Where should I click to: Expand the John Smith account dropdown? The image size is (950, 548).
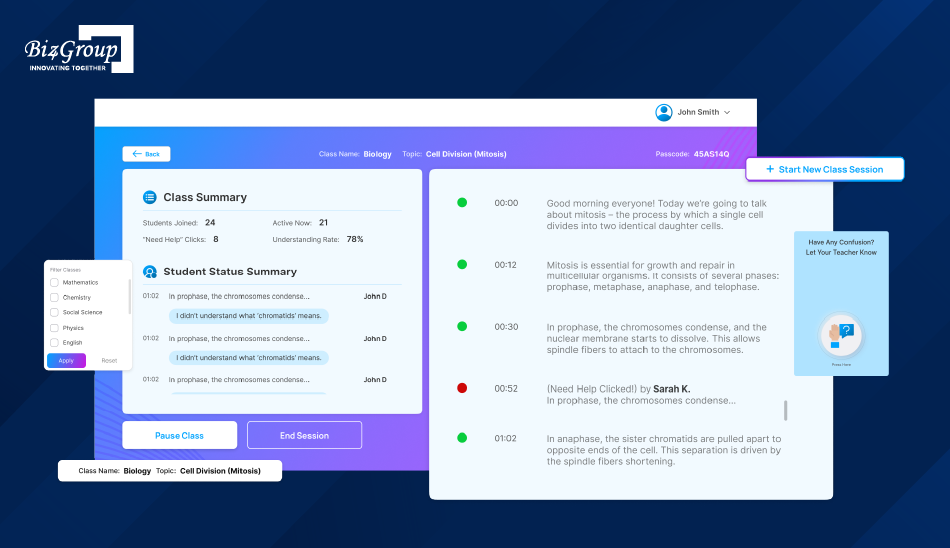727,113
